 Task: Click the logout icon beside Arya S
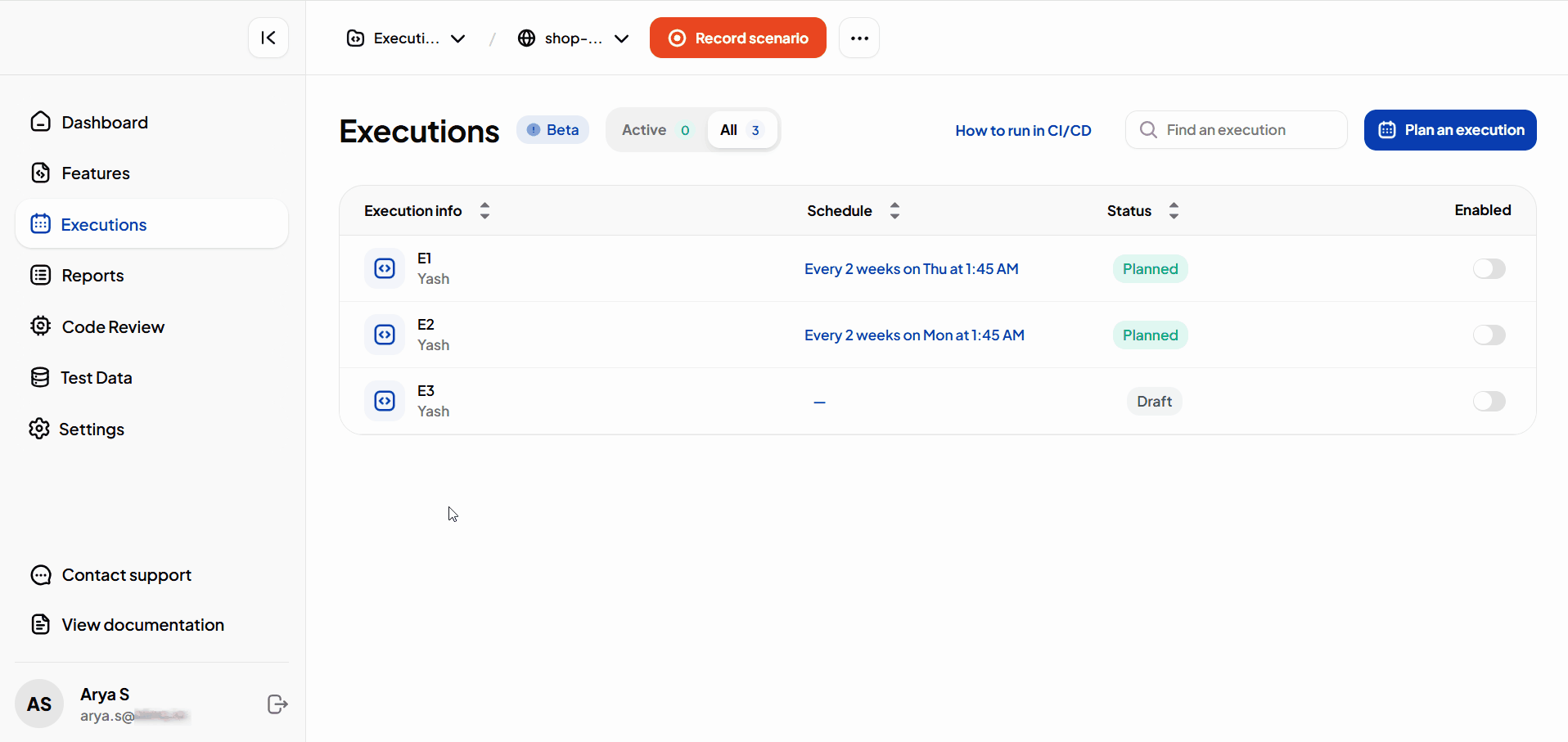click(277, 704)
